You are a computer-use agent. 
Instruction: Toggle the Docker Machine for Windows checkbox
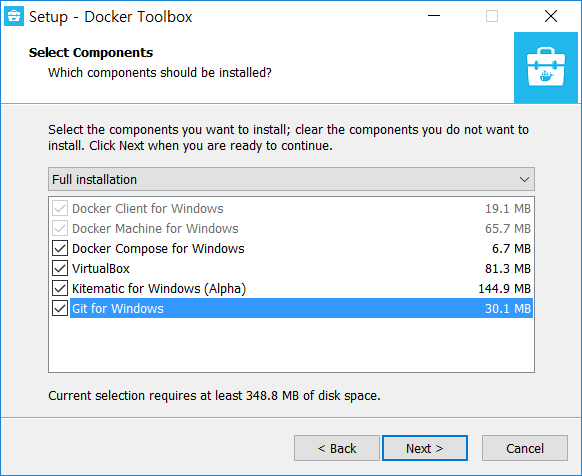tap(60, 228)
